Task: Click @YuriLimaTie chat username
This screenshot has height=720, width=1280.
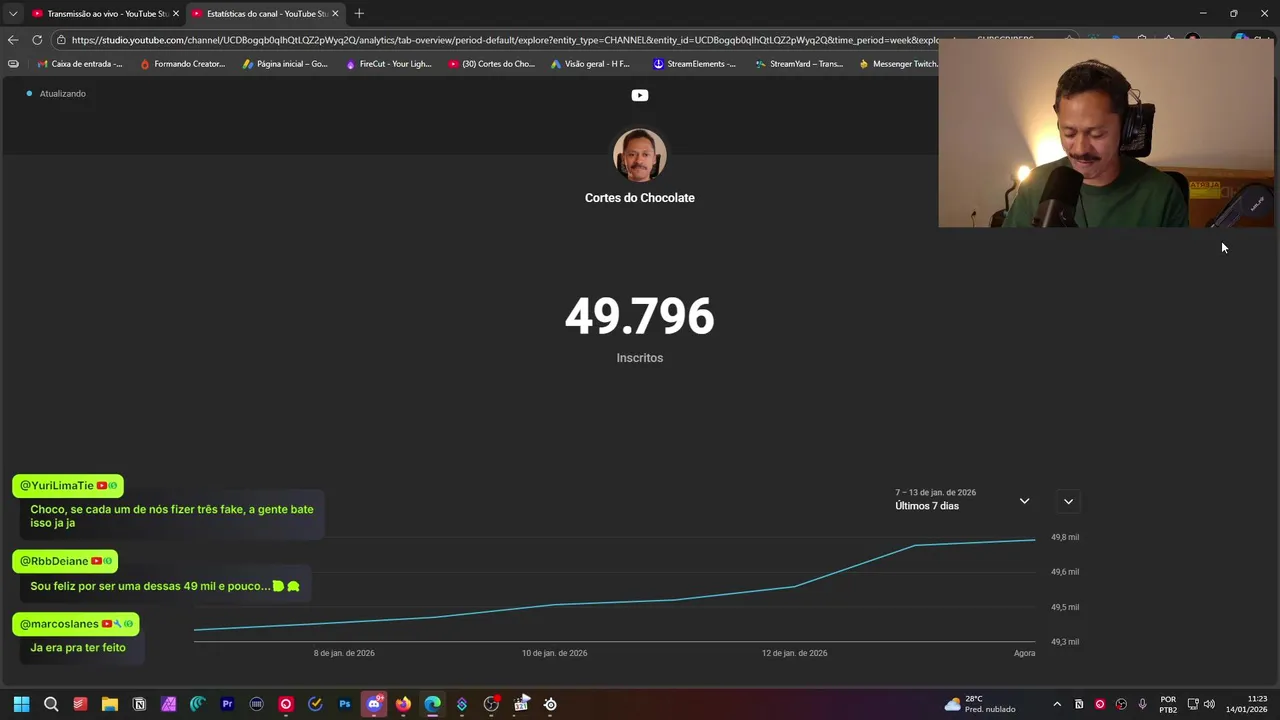Action: tap(57, 486)
